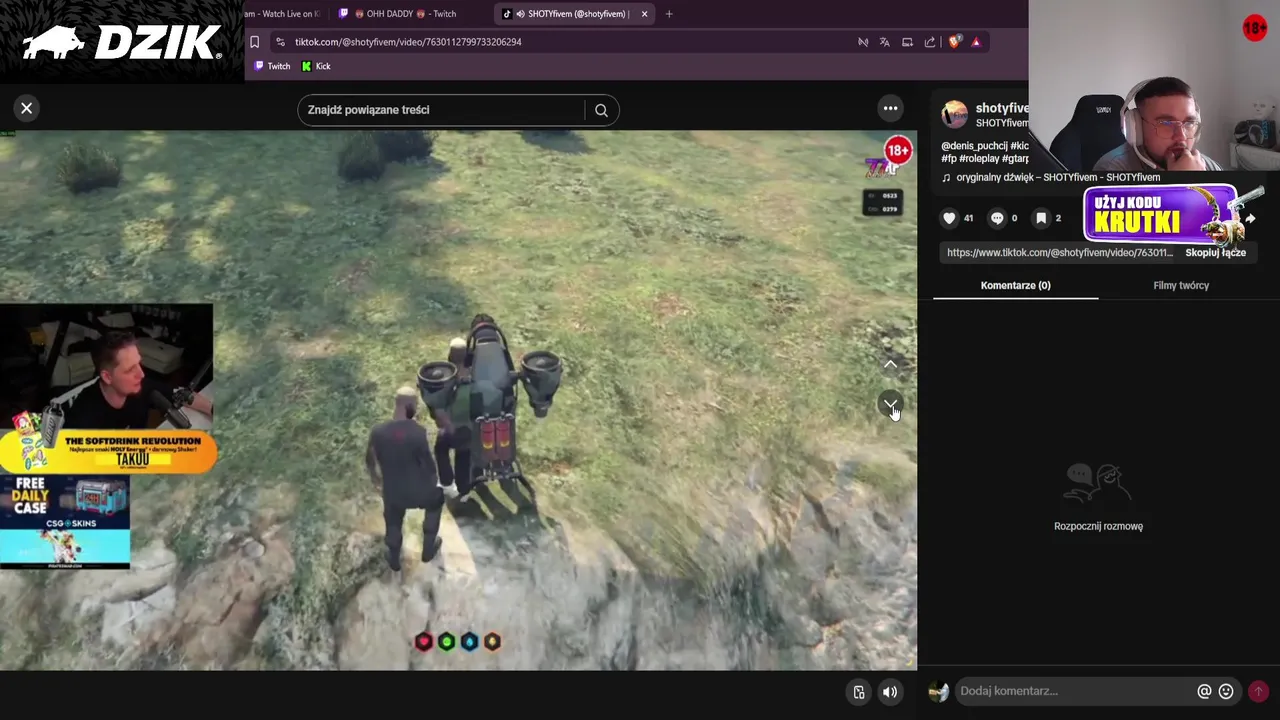Click the Brave Rewards triangle icon

pyautogui.click(x=976, y=42)
